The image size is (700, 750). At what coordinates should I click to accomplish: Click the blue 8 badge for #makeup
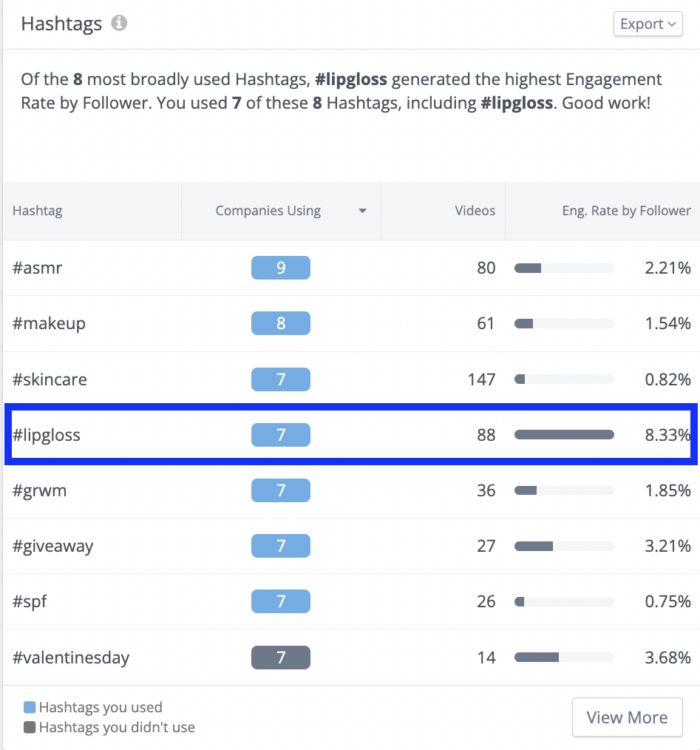(x=280, y=323)
